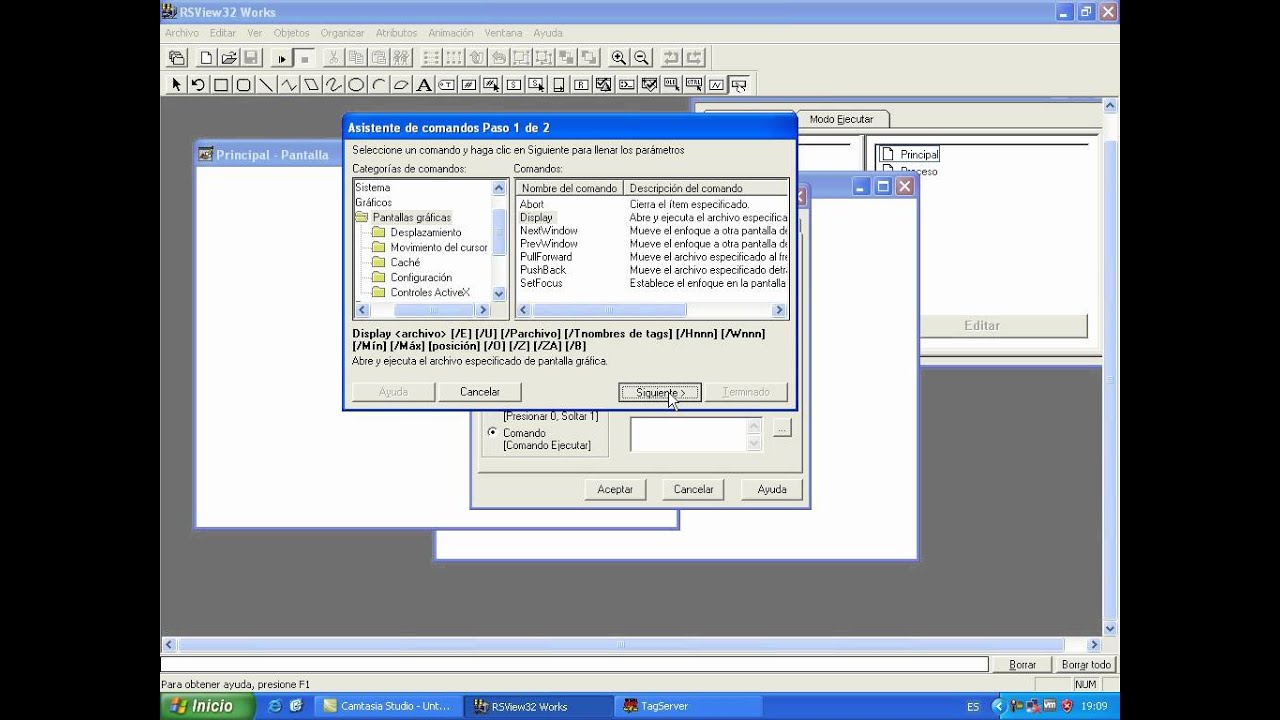Click the Zoom out magnifier icon
Viewport: 1280px width, 720px height.
[x=642, y=58]
